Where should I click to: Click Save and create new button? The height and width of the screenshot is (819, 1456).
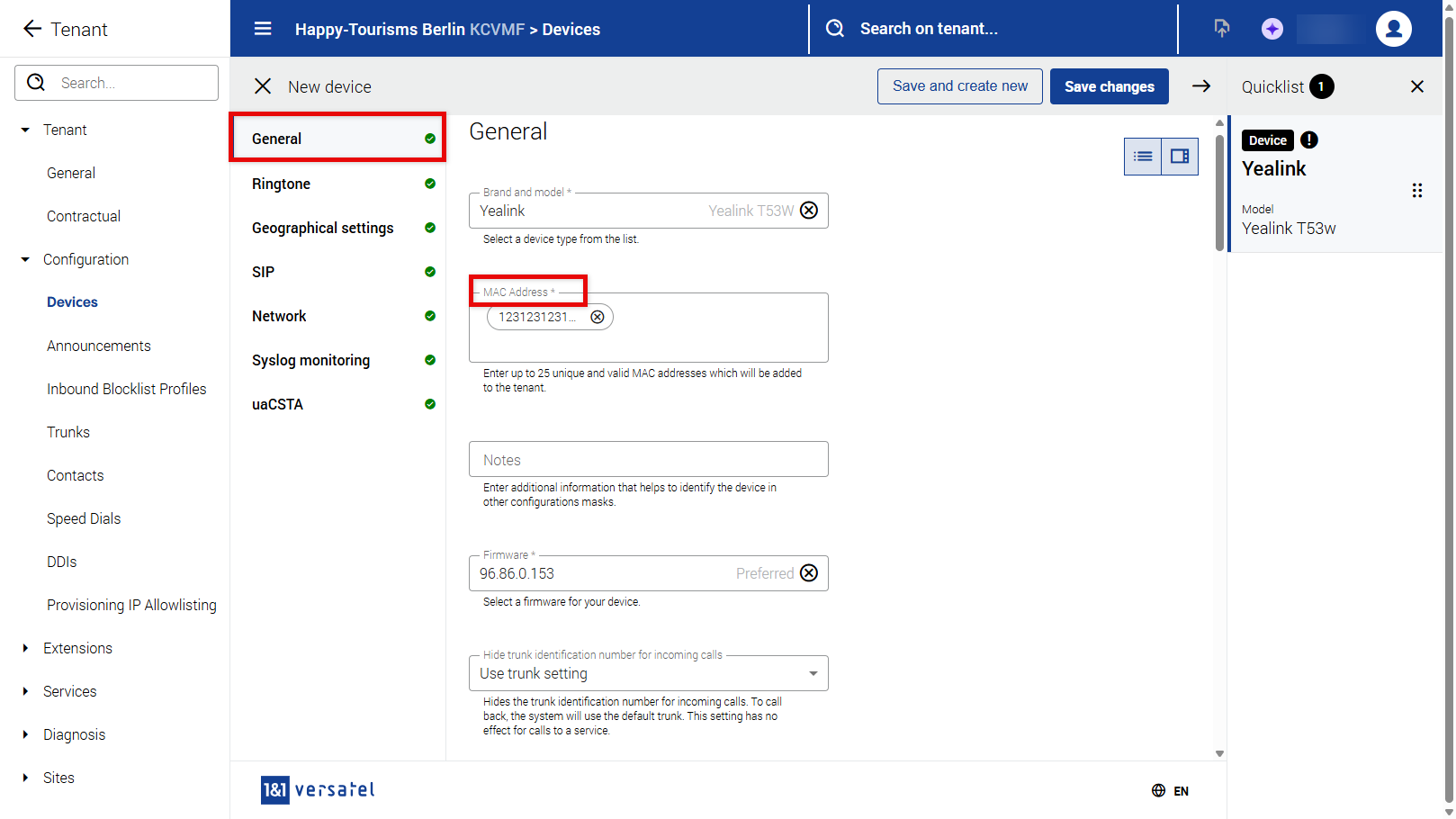click(x=959, y=86)
